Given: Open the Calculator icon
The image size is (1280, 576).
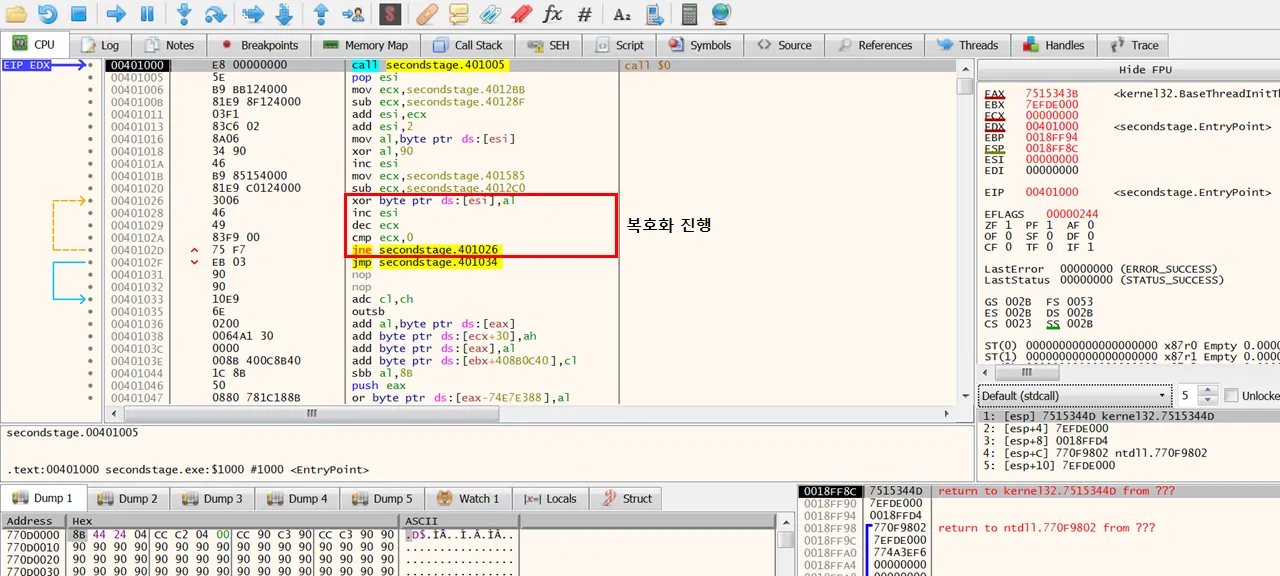Looking at the screenshot, I should click(689, 14).
